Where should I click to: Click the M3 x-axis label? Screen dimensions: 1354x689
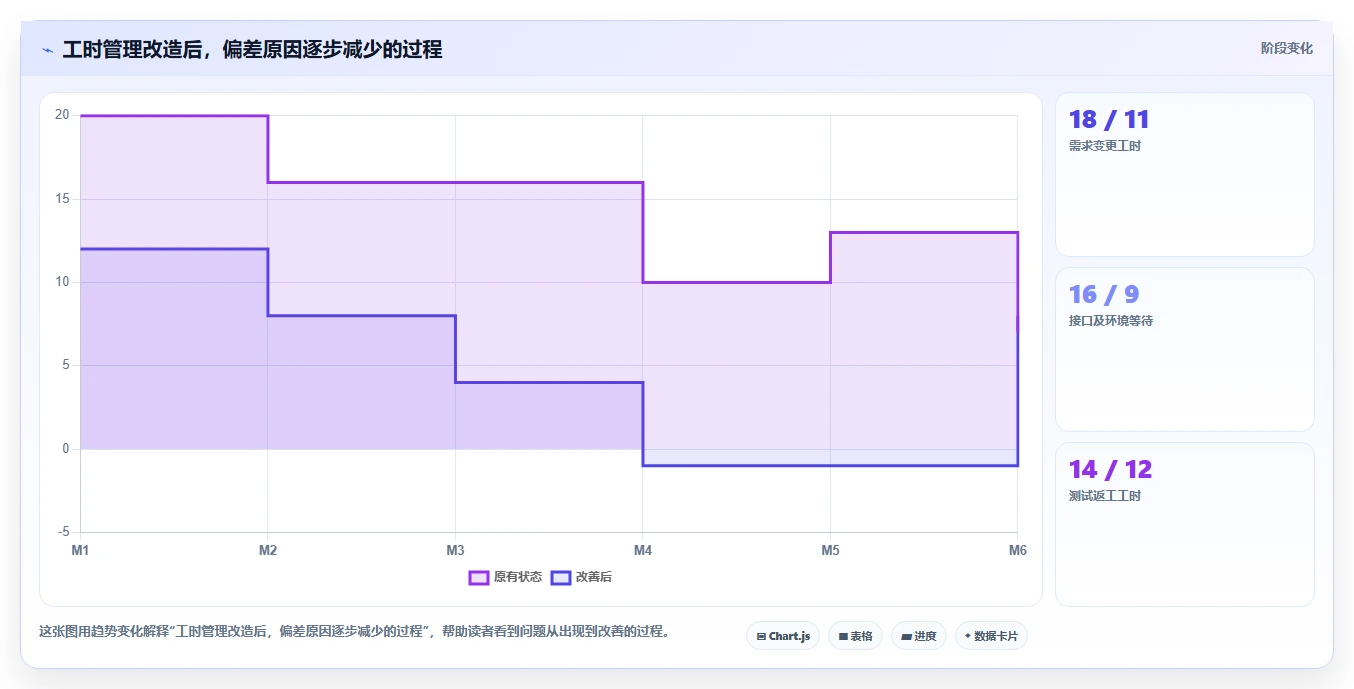[455, 550]
